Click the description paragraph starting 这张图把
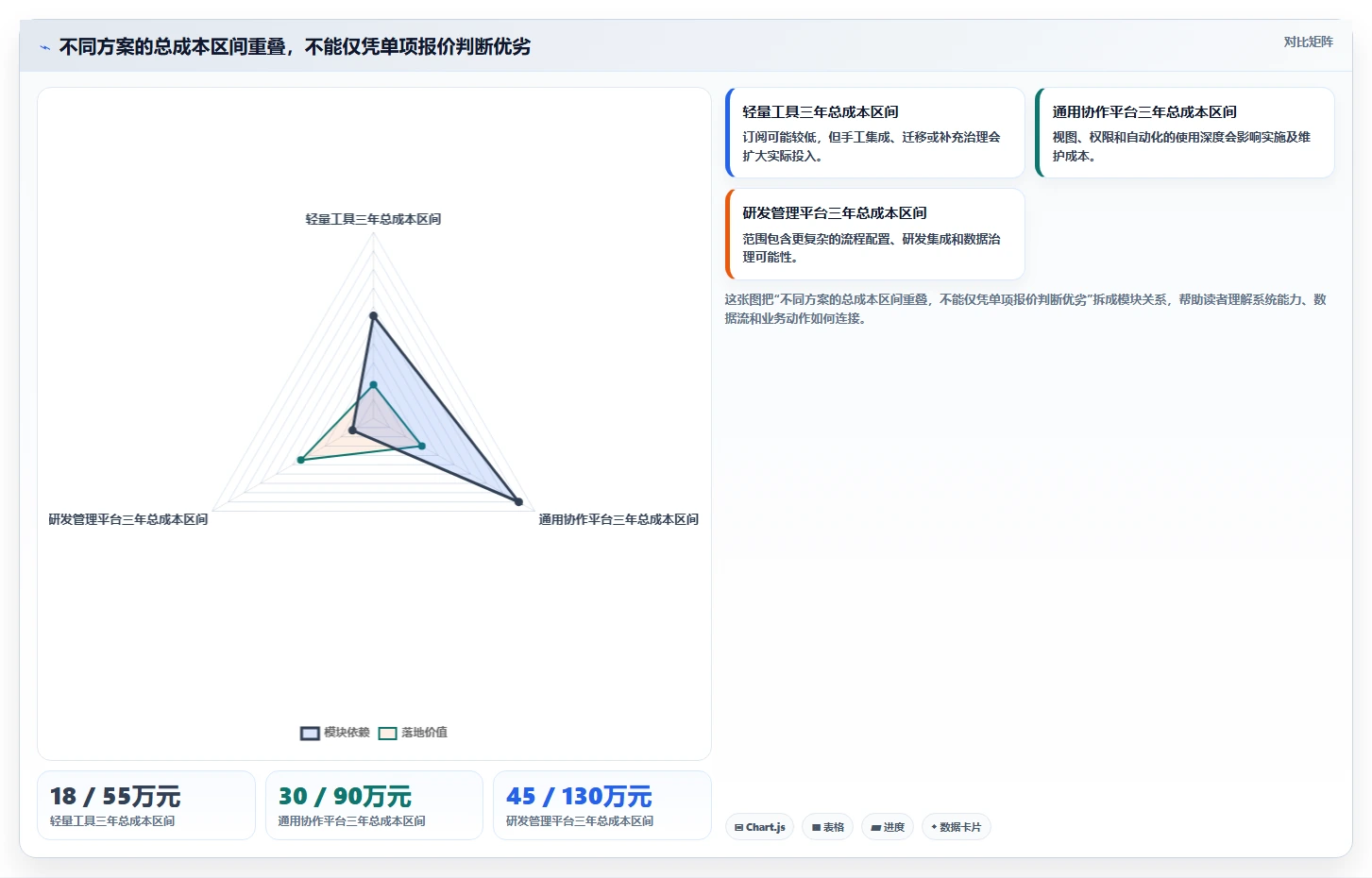1372x878 pixels. tap(1025, 309)
